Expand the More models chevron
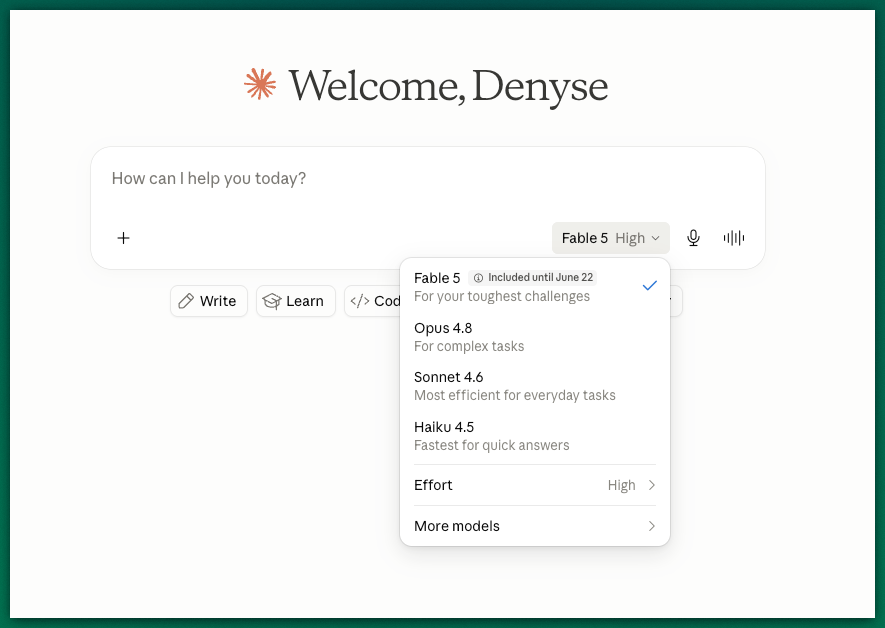Viewport: 885px width, 628px height. point(652,526)
